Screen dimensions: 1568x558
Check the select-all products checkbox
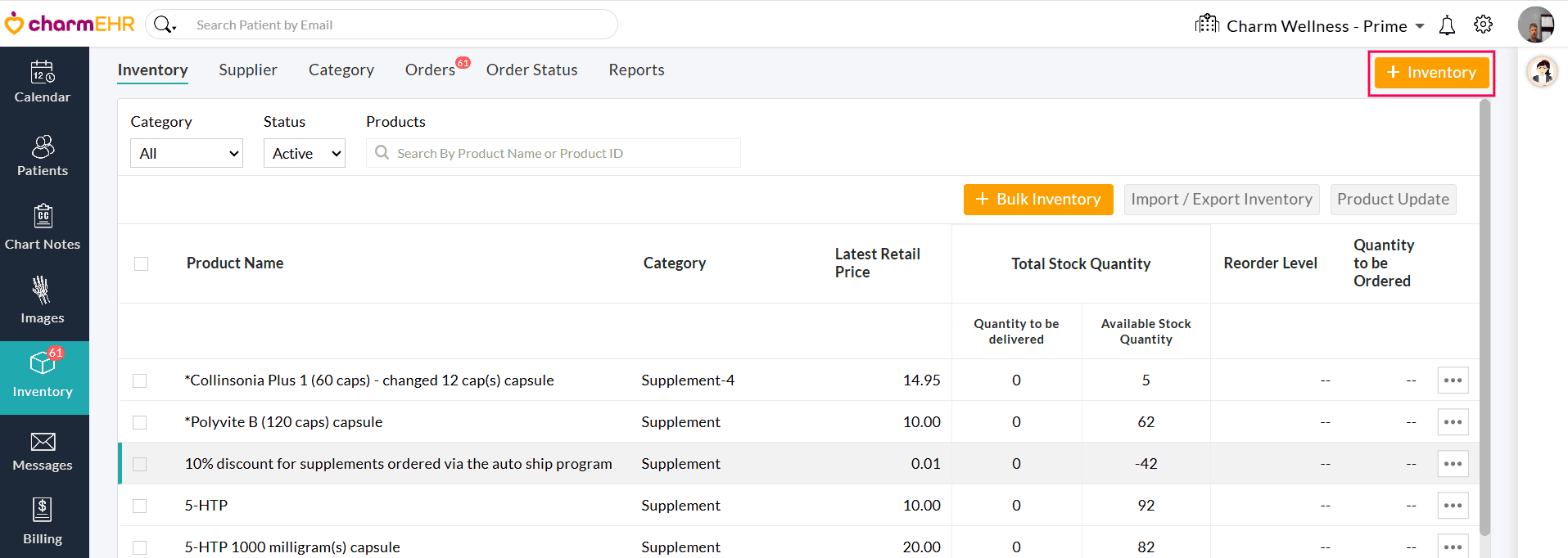pyautogui.click(x=141, y=263)
